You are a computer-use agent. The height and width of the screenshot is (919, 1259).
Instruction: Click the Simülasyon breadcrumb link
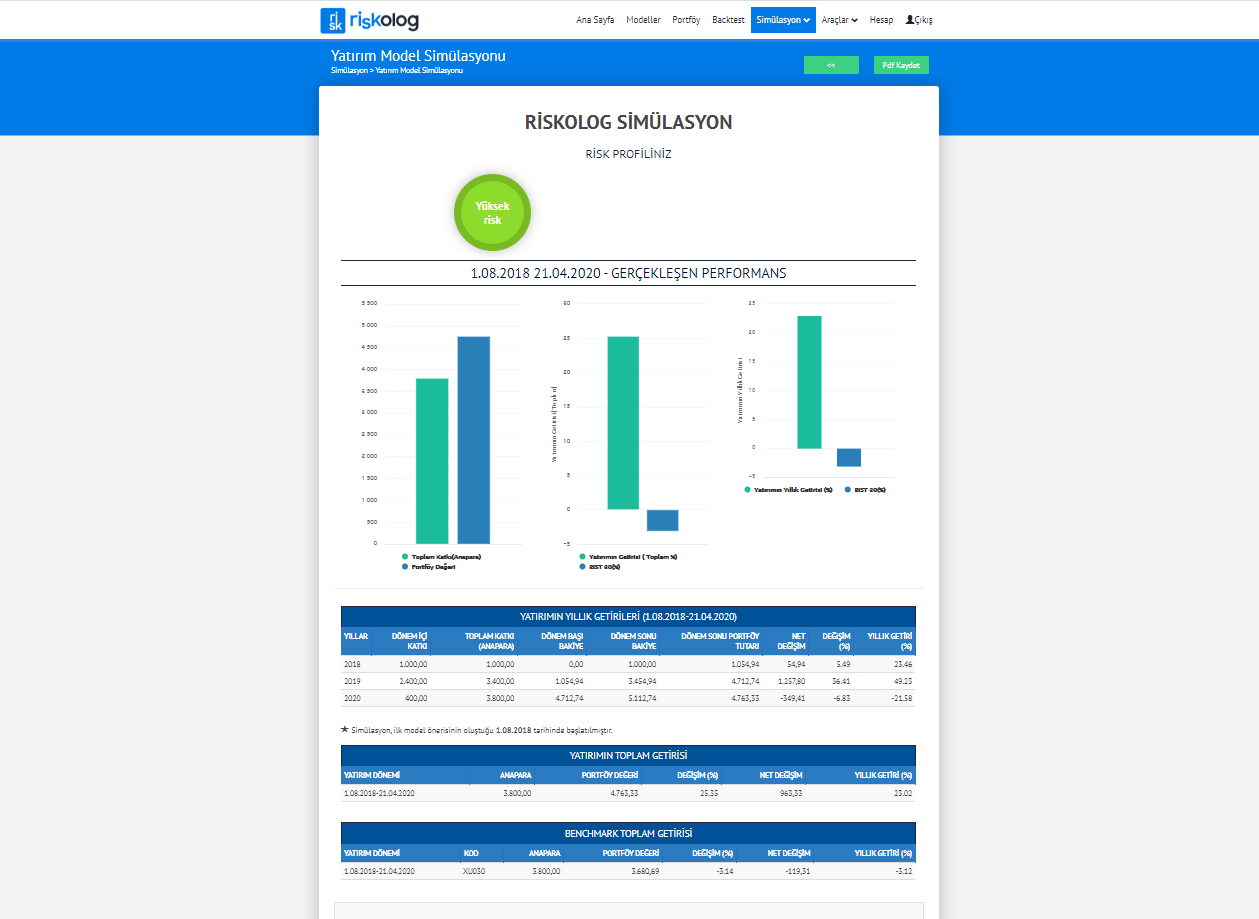point(349,71)
